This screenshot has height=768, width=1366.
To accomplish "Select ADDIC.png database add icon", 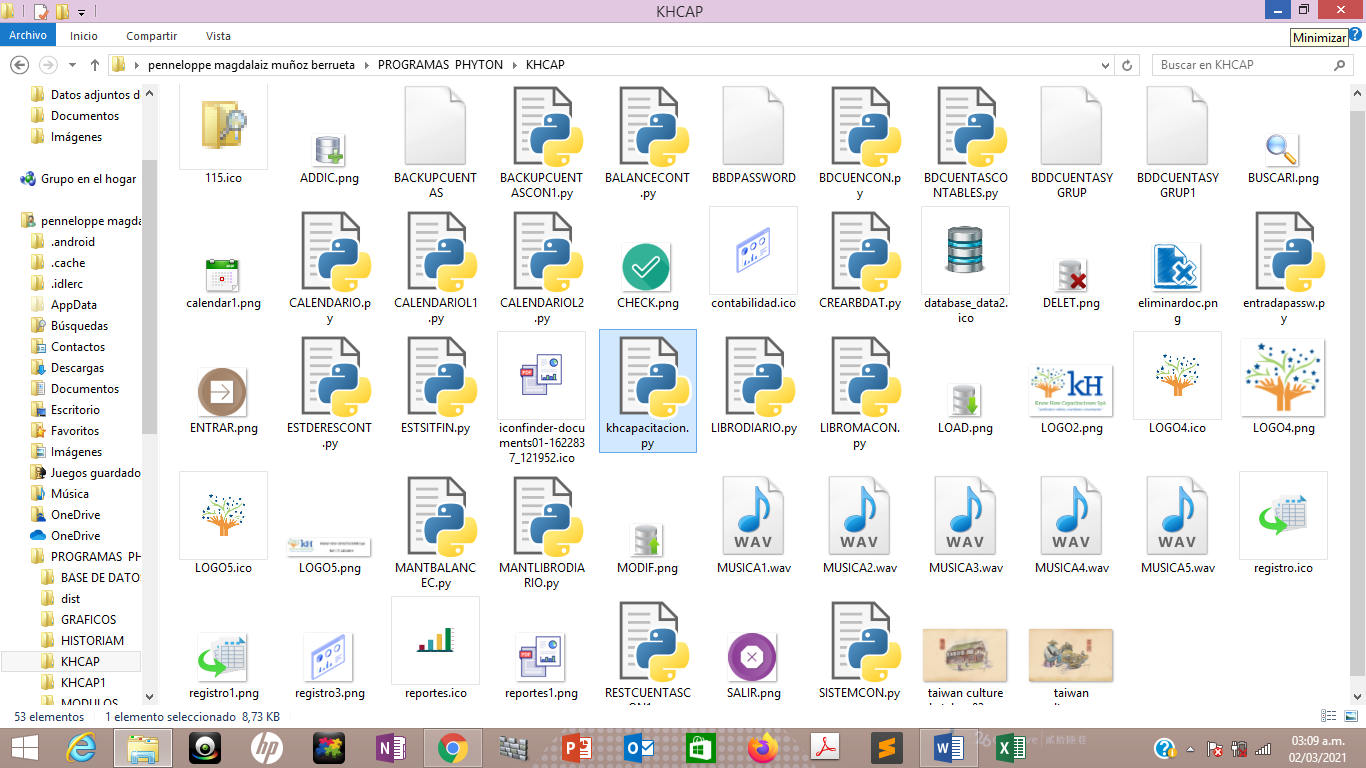I will coord(329,151).
